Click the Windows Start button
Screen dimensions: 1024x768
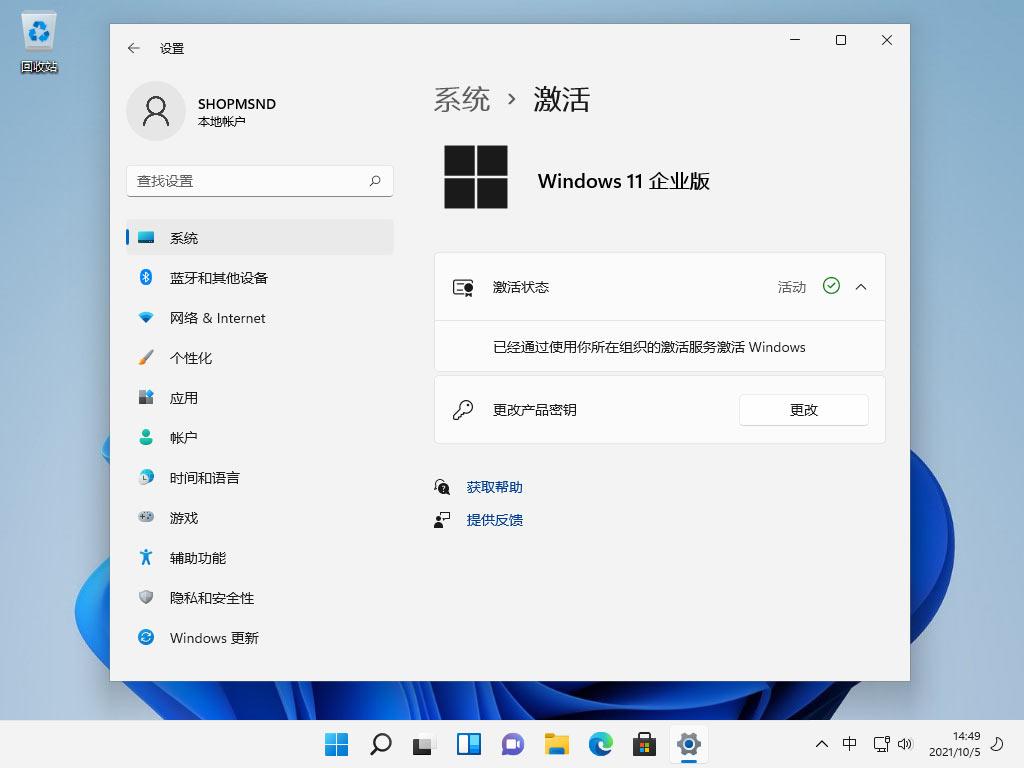[336, 744]
